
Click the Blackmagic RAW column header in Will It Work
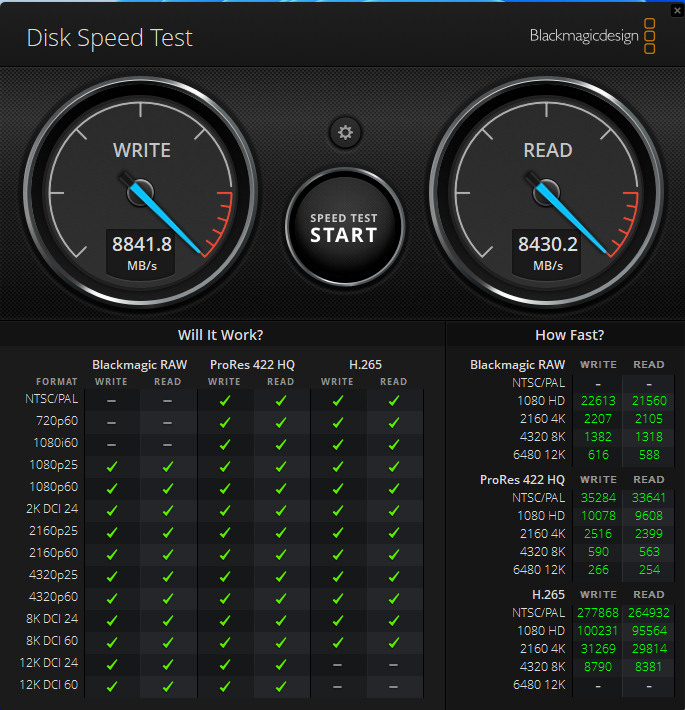(x=139, y=365)
